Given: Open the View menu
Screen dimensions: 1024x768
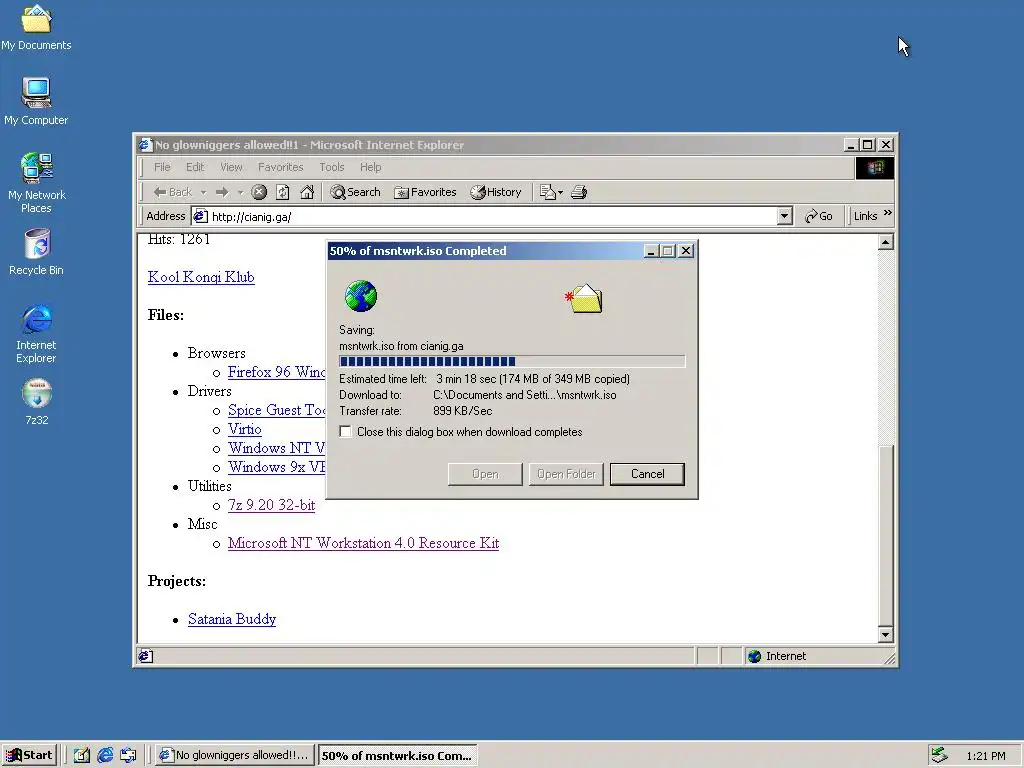Looking at the screenshot, I should [231, 167].
